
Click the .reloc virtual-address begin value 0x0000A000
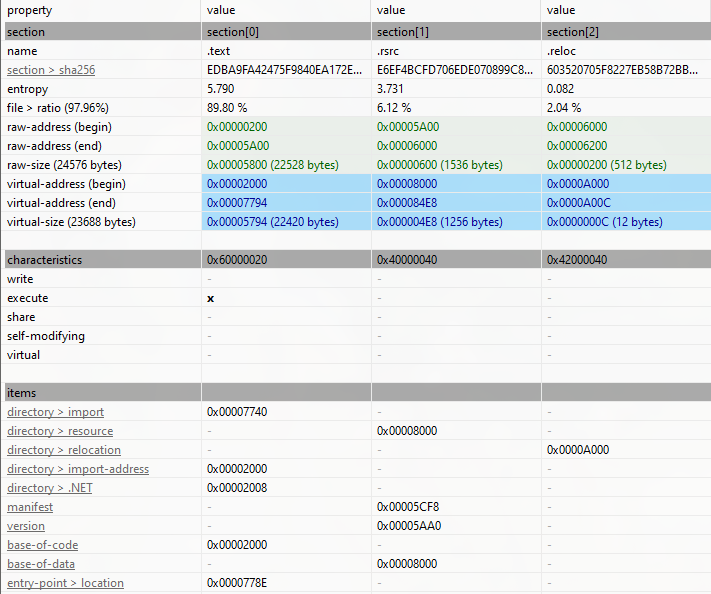click(x=578, y=184)
